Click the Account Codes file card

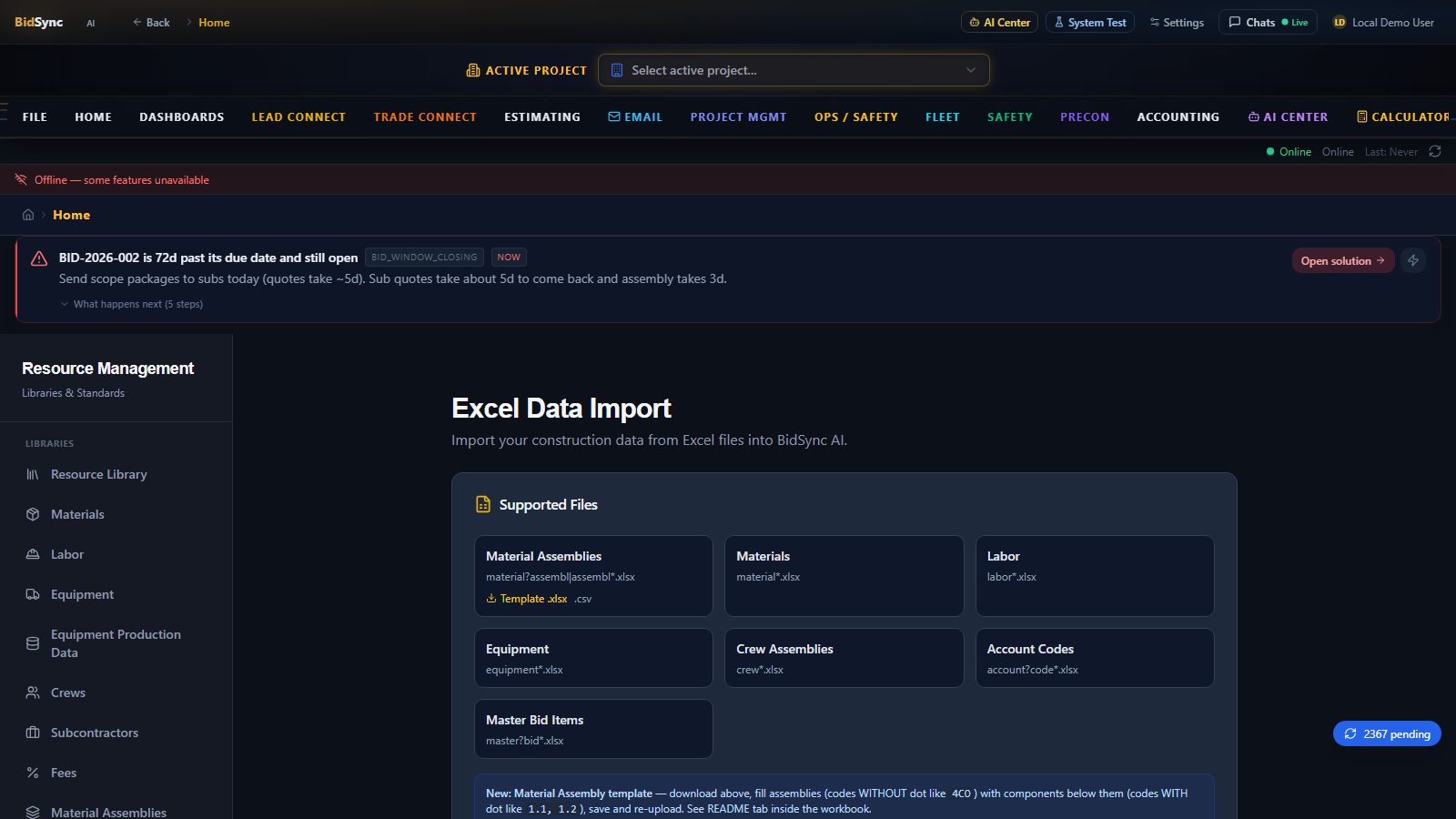[1095, 658]
